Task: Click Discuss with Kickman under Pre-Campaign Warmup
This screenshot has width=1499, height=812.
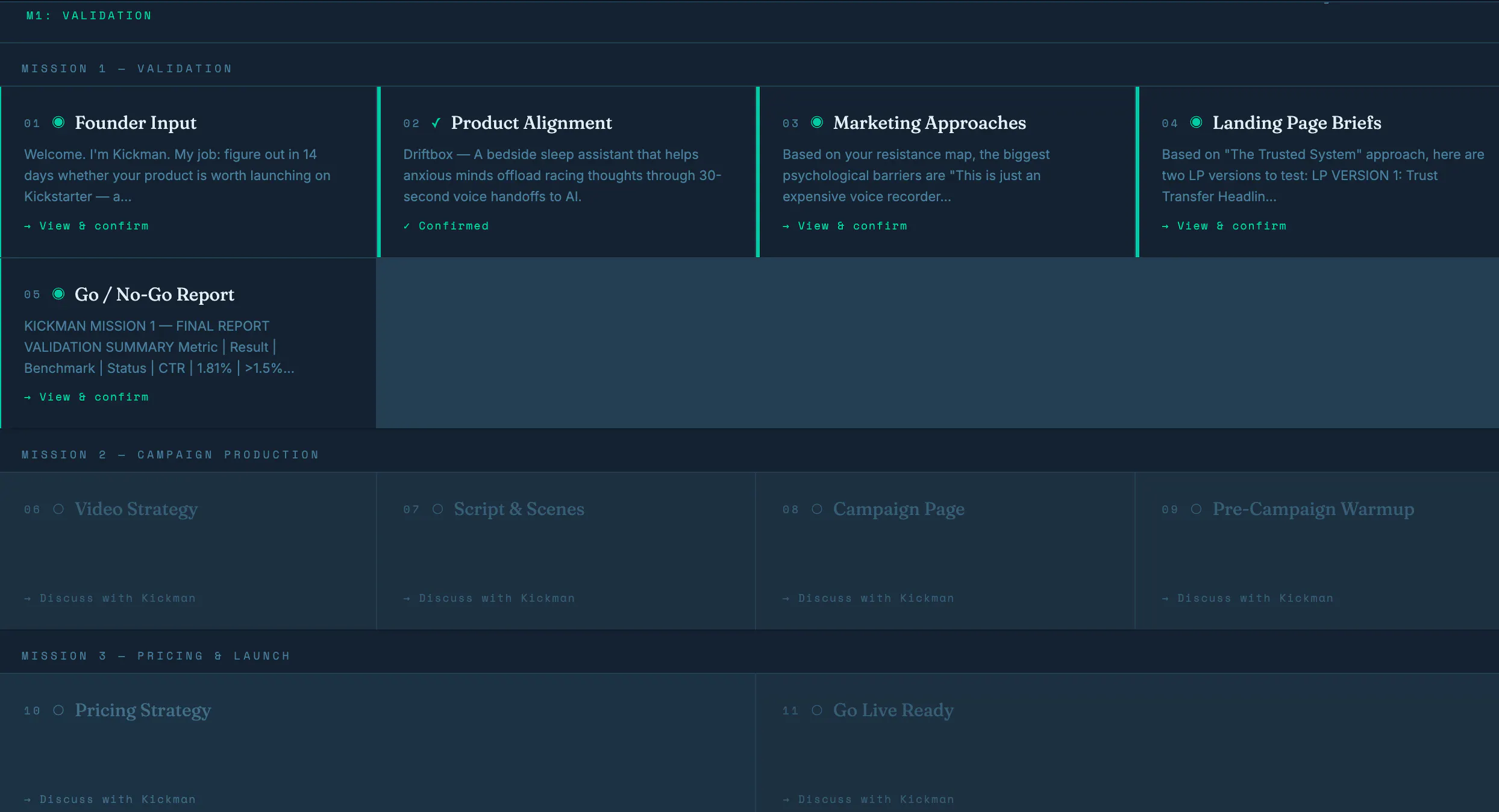Action: pyautogui.click(x=1248, y=598)
